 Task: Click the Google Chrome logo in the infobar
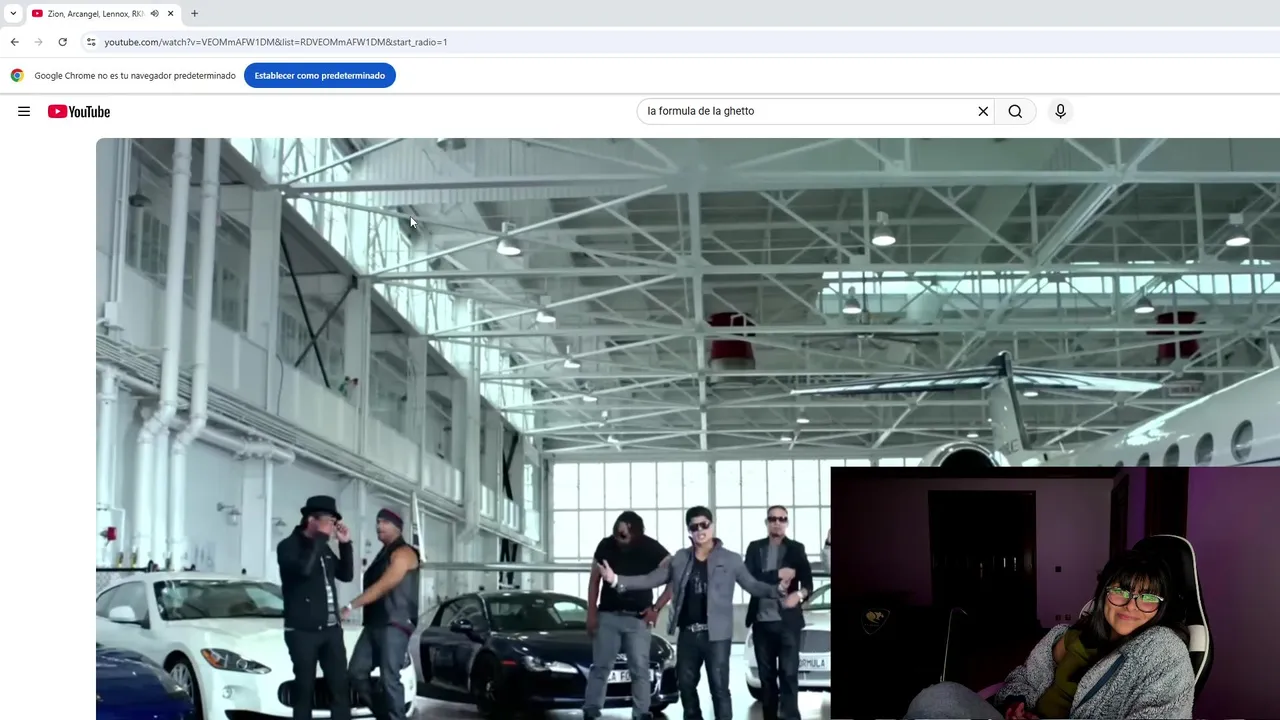(x=17, y=75)
